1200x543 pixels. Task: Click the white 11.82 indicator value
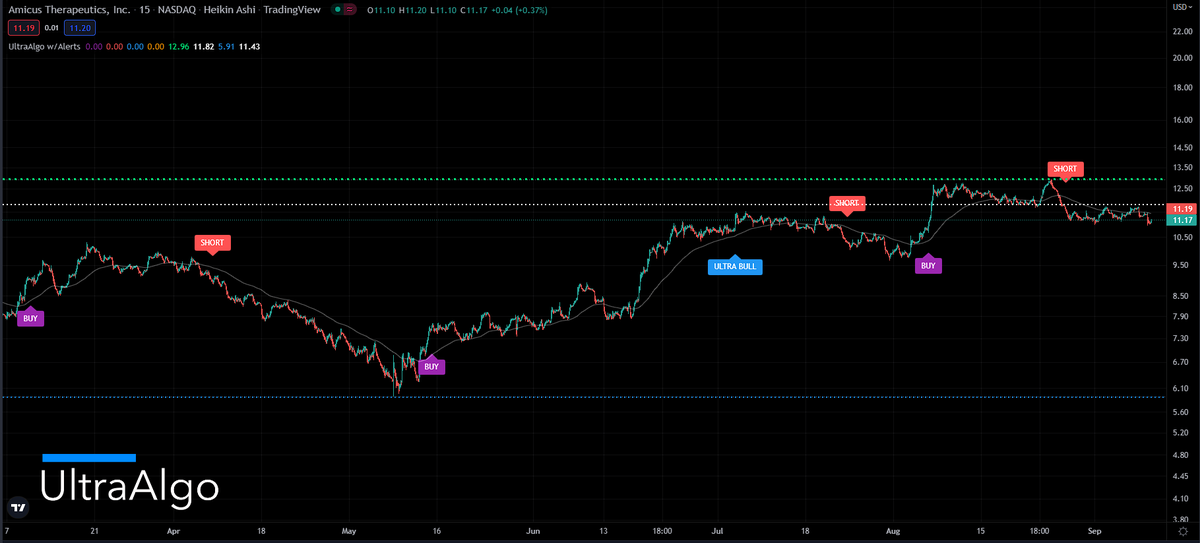coord(204,46)
